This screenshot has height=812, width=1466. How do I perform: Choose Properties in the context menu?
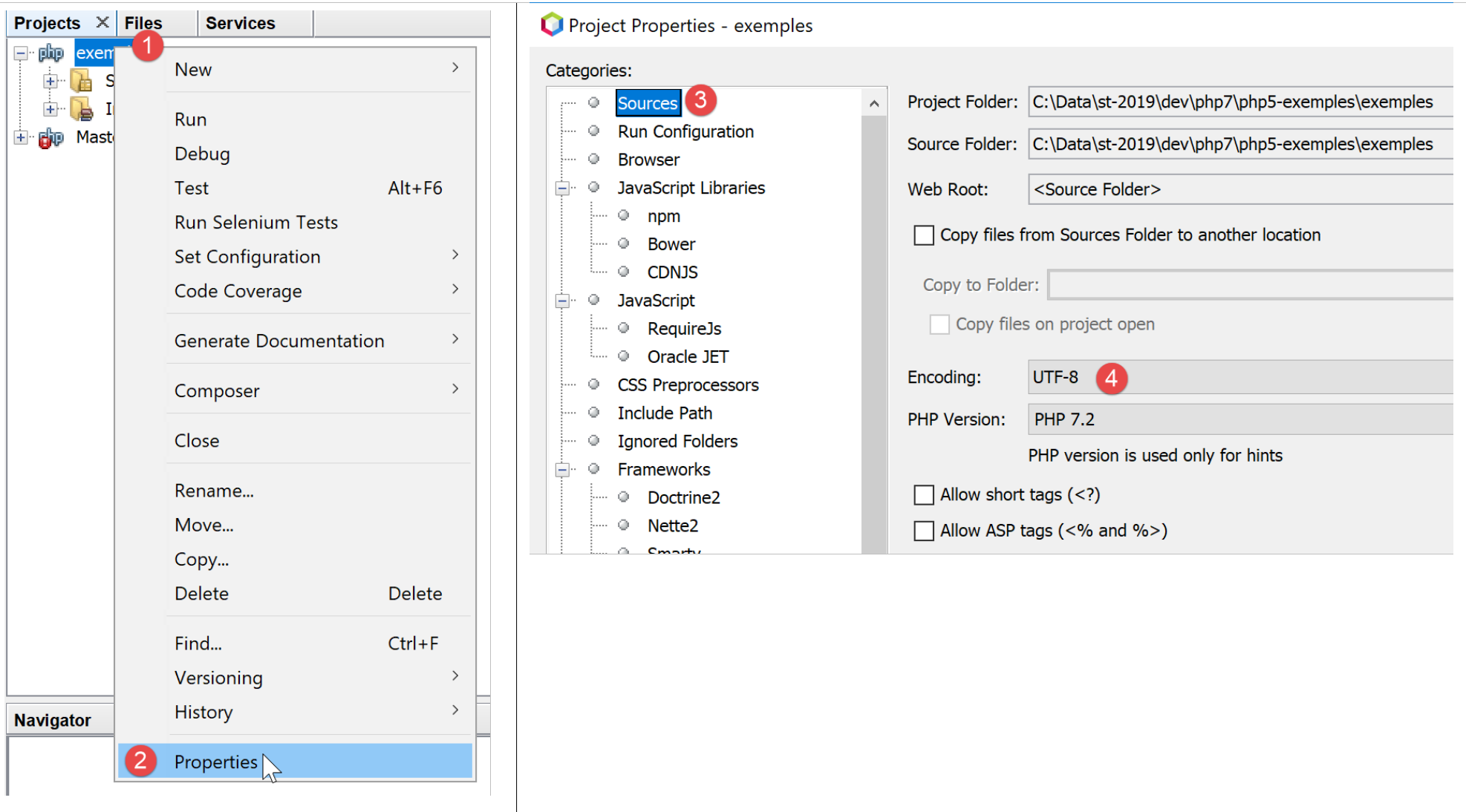[x=216, y=762]
